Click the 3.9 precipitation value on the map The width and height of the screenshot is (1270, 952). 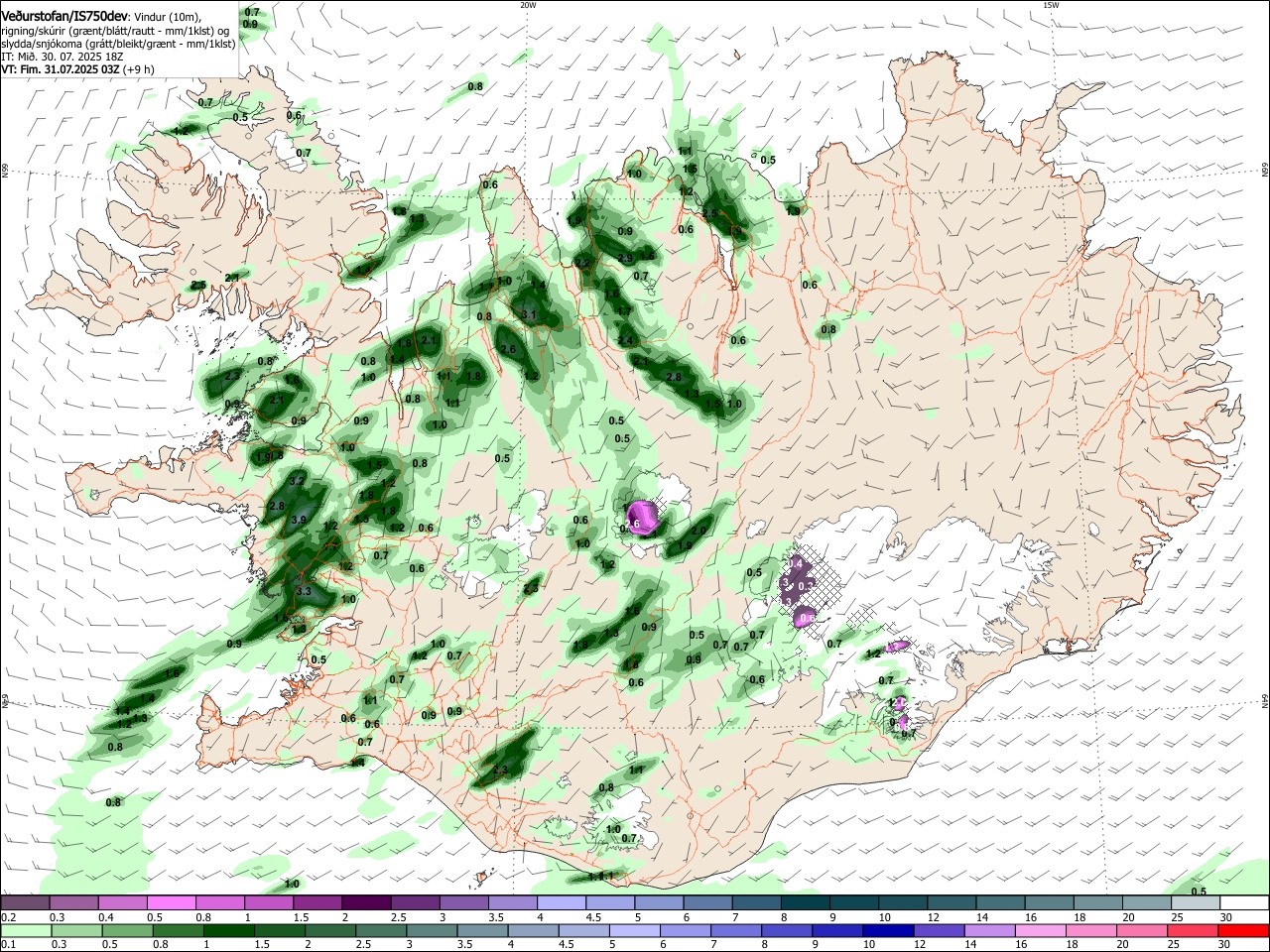300,520
